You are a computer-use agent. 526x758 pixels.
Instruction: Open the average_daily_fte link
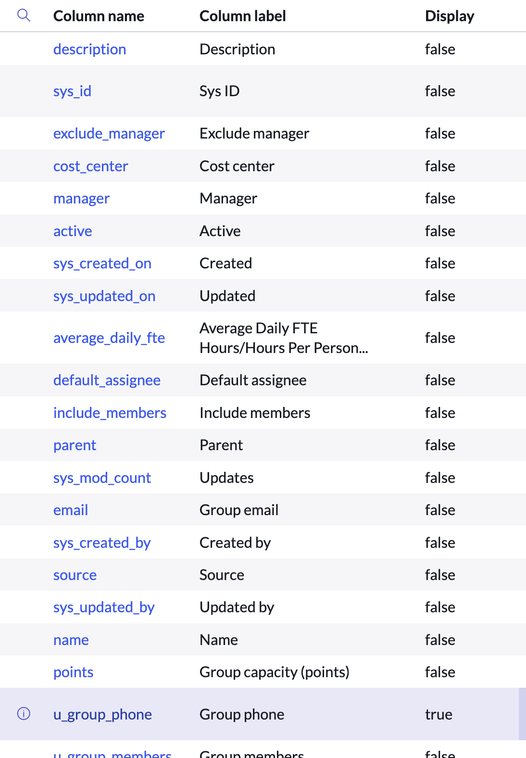pos(109,337)
